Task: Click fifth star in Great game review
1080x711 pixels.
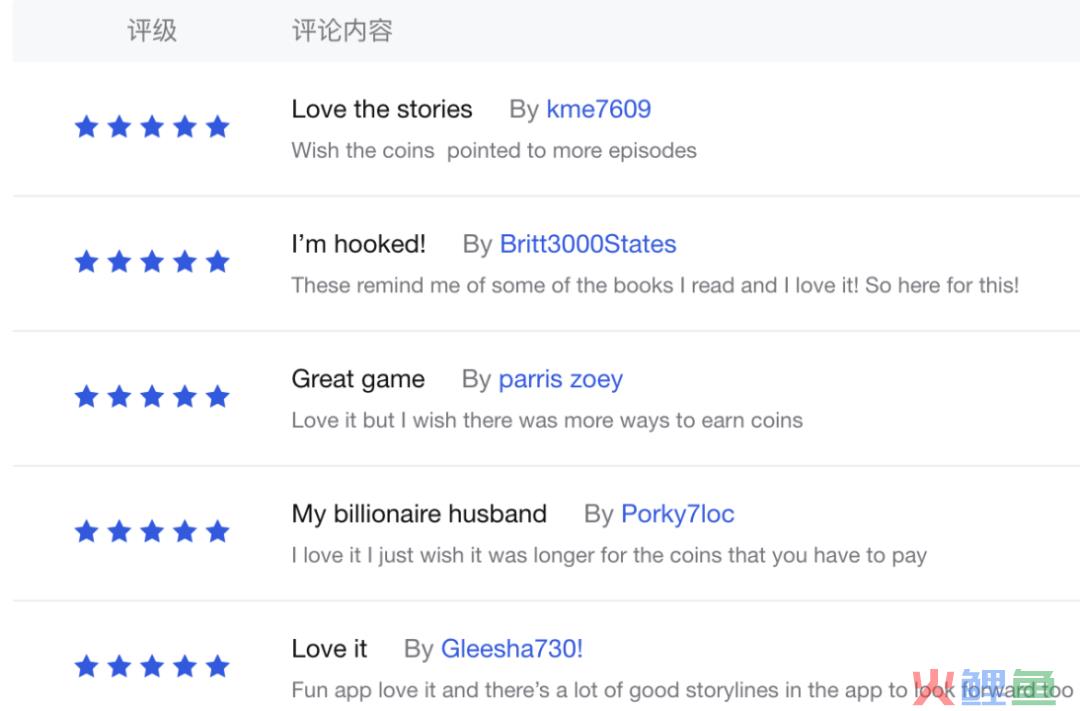Action: 218,397
